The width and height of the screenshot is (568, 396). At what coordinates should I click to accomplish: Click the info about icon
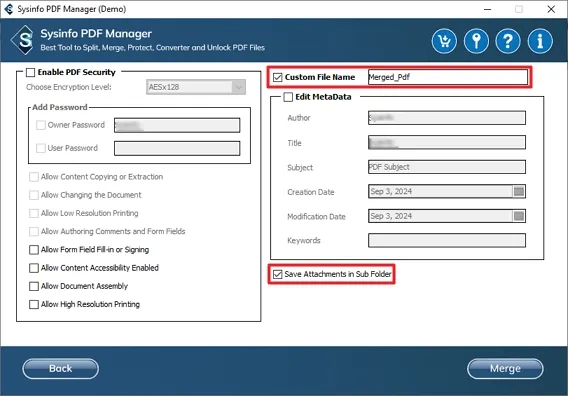540,41
